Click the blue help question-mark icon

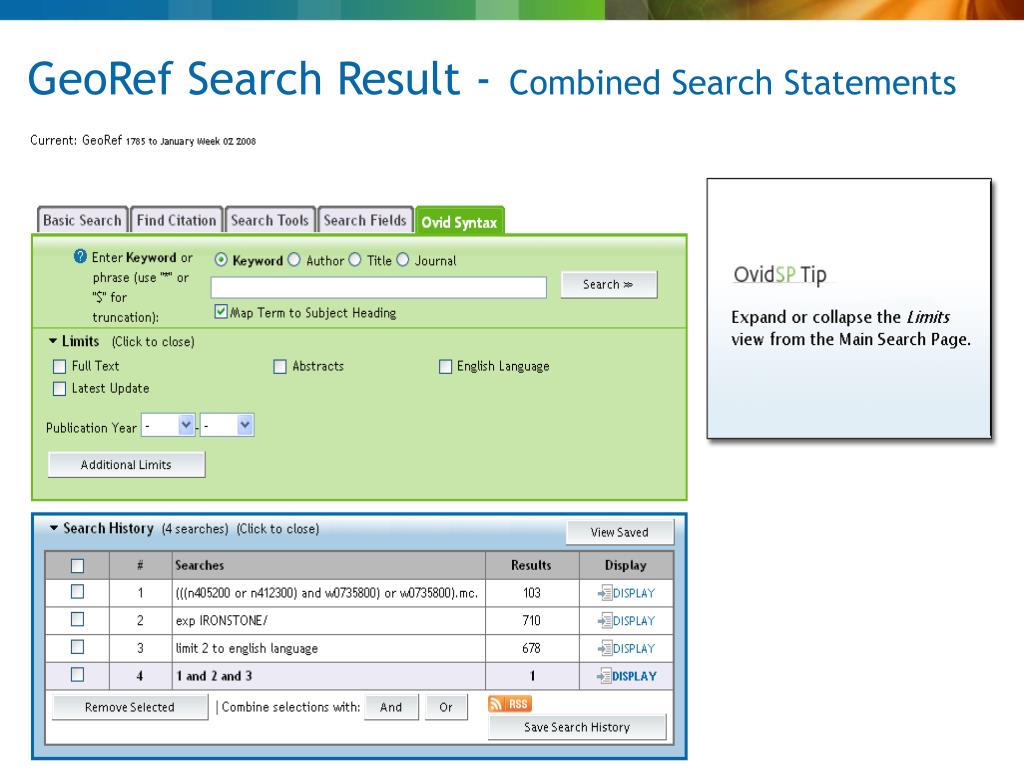80,257
